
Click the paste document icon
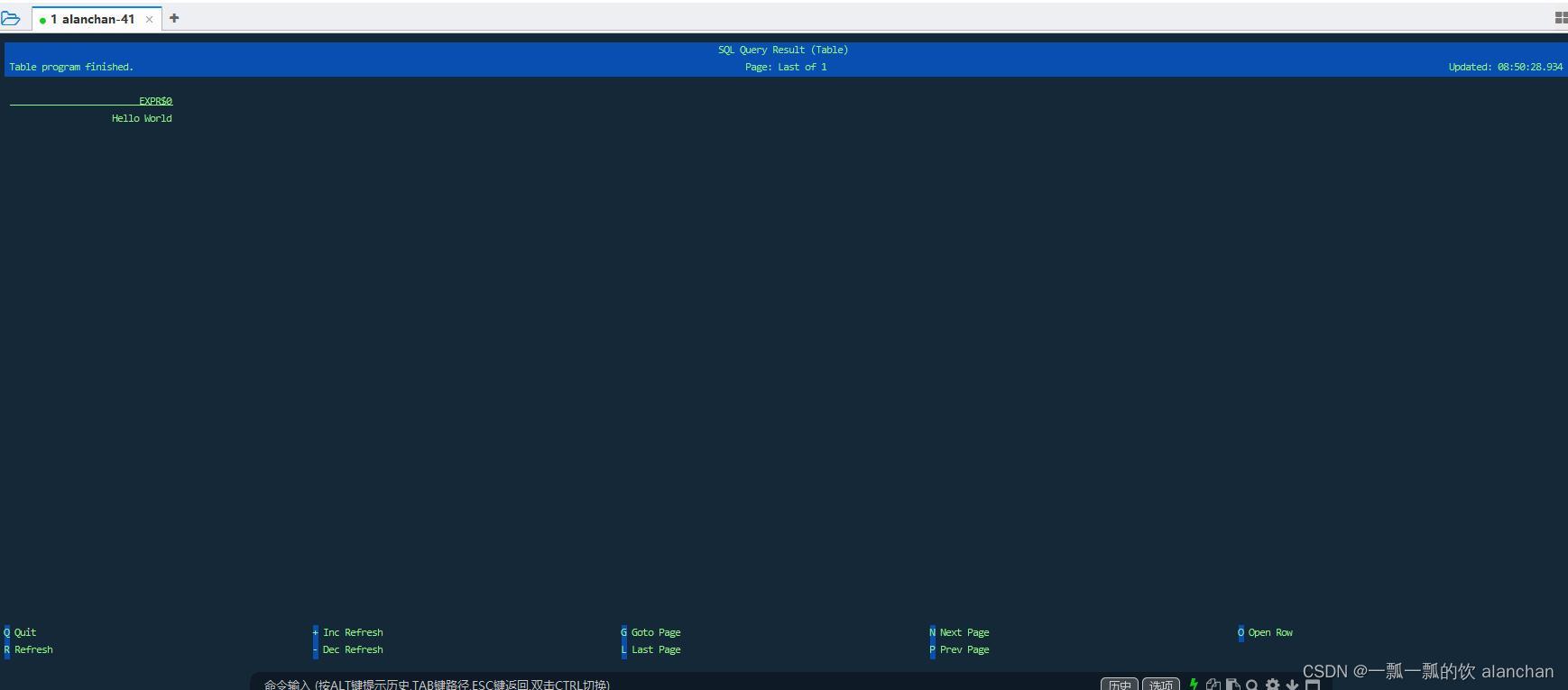pos(1232,685)
